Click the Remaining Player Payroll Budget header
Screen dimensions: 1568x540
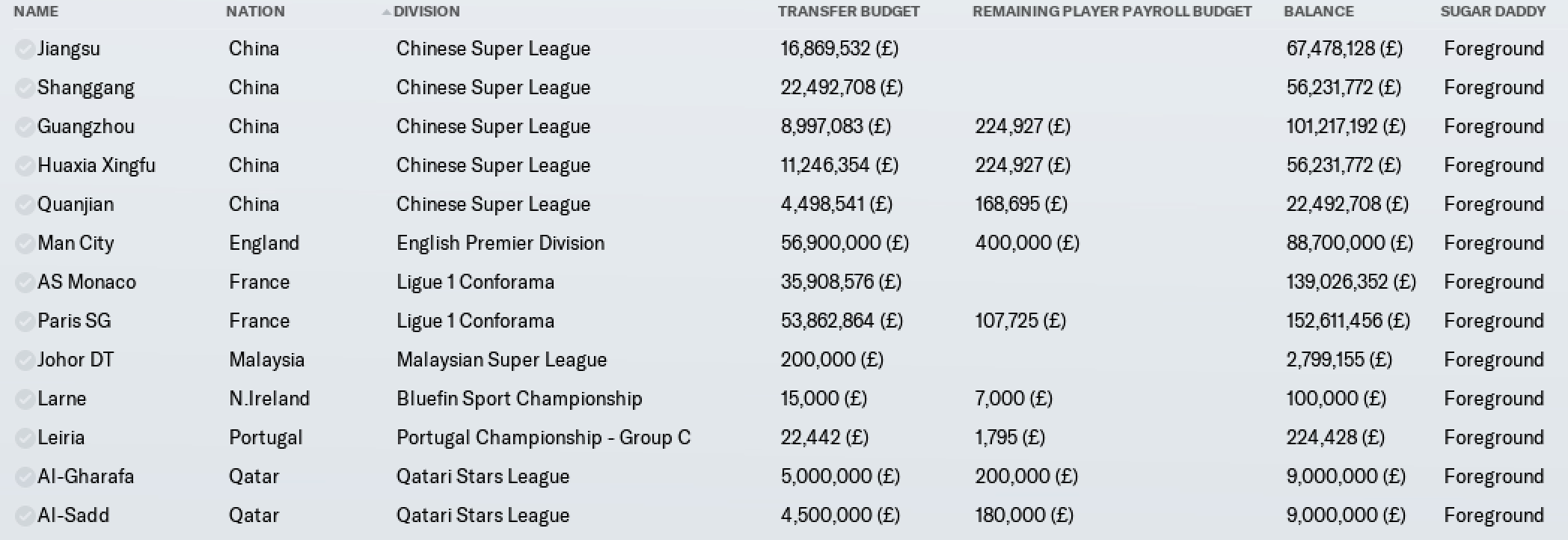point(1112,11)
